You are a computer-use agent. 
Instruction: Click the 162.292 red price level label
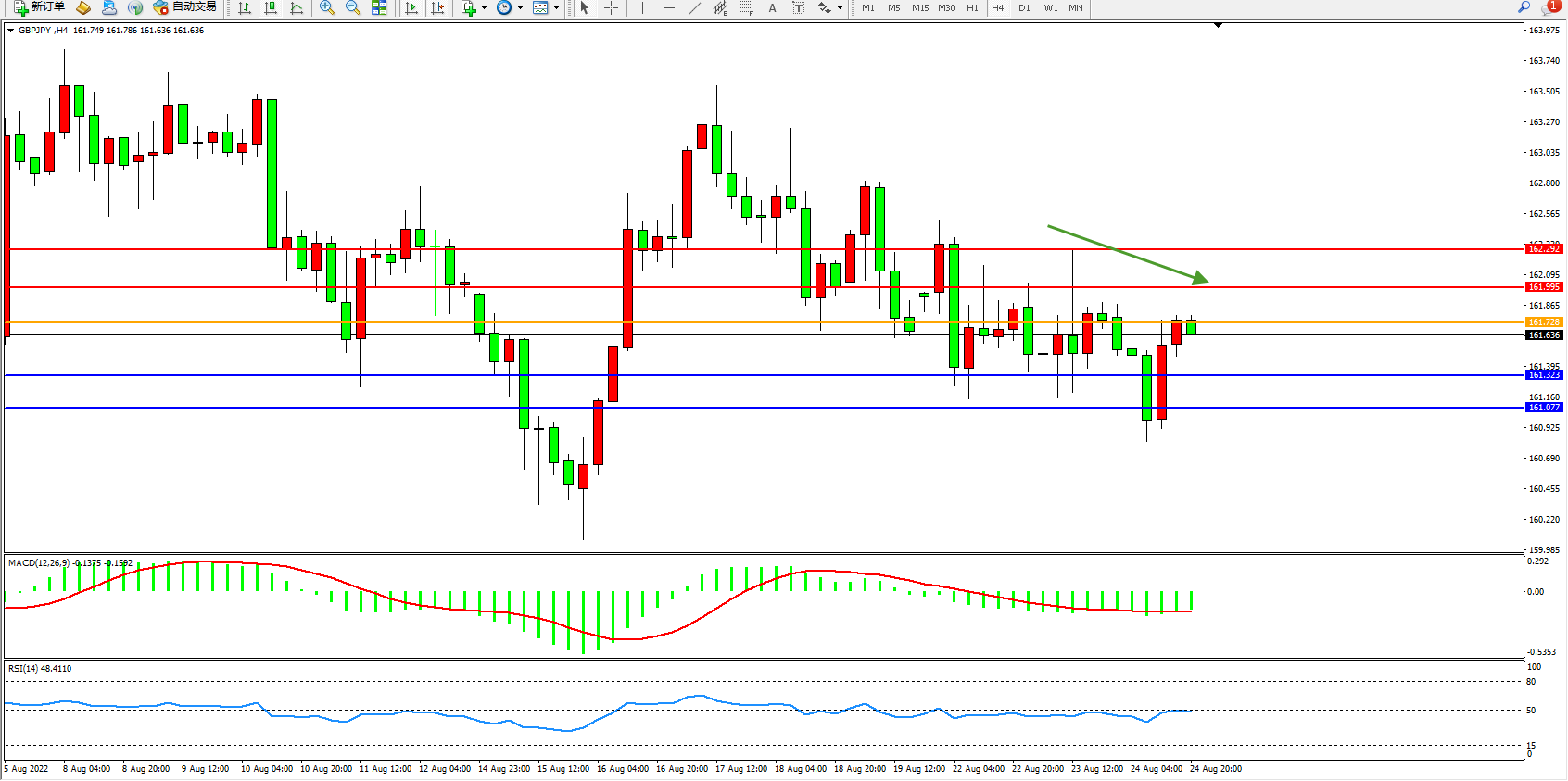(1544, 249)
